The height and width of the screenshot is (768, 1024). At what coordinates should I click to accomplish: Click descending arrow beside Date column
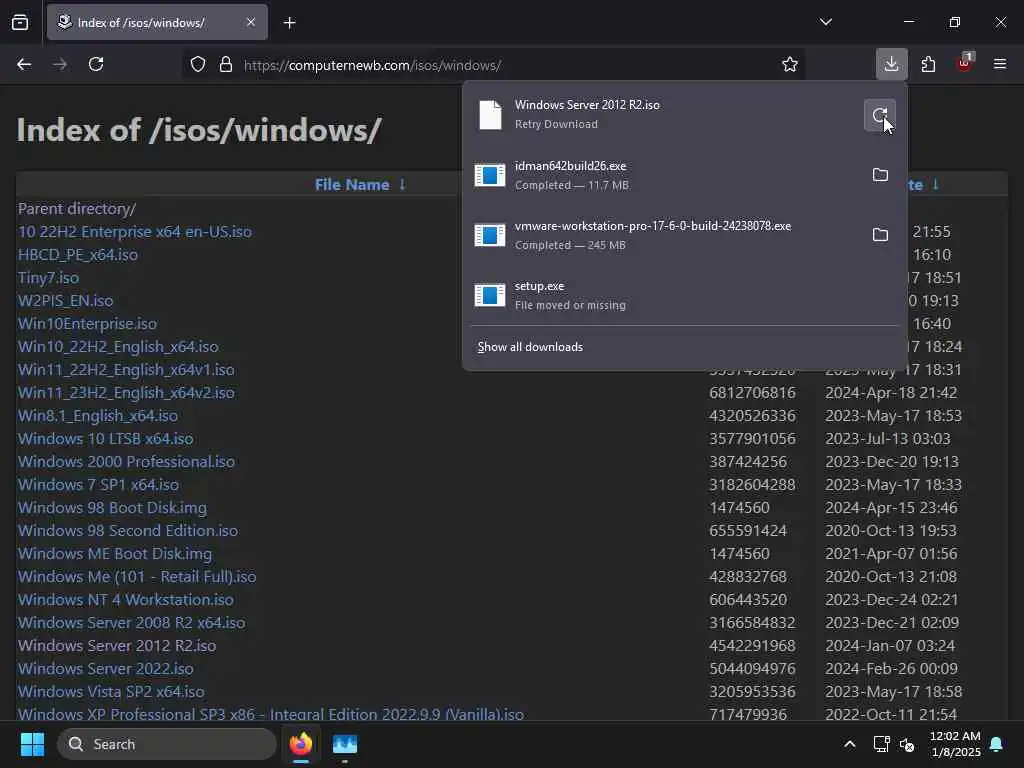tap(935, 185)
